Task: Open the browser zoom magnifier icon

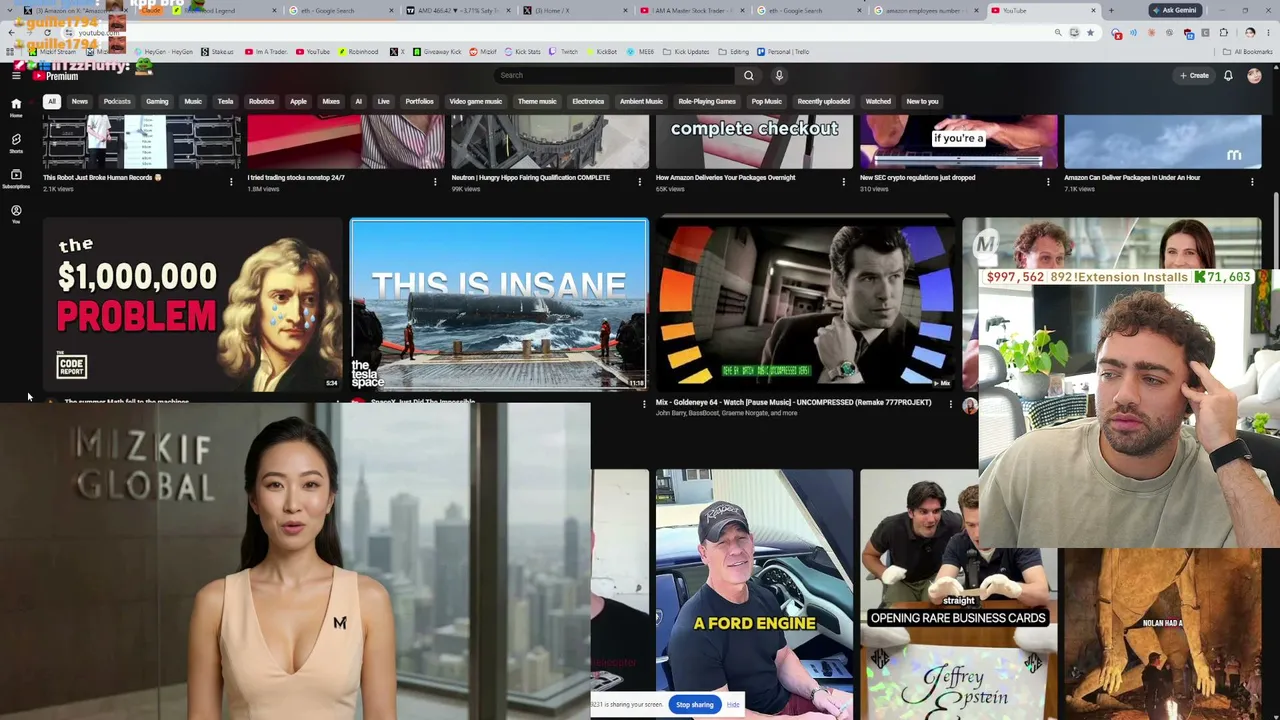Action: [1058, 32]
